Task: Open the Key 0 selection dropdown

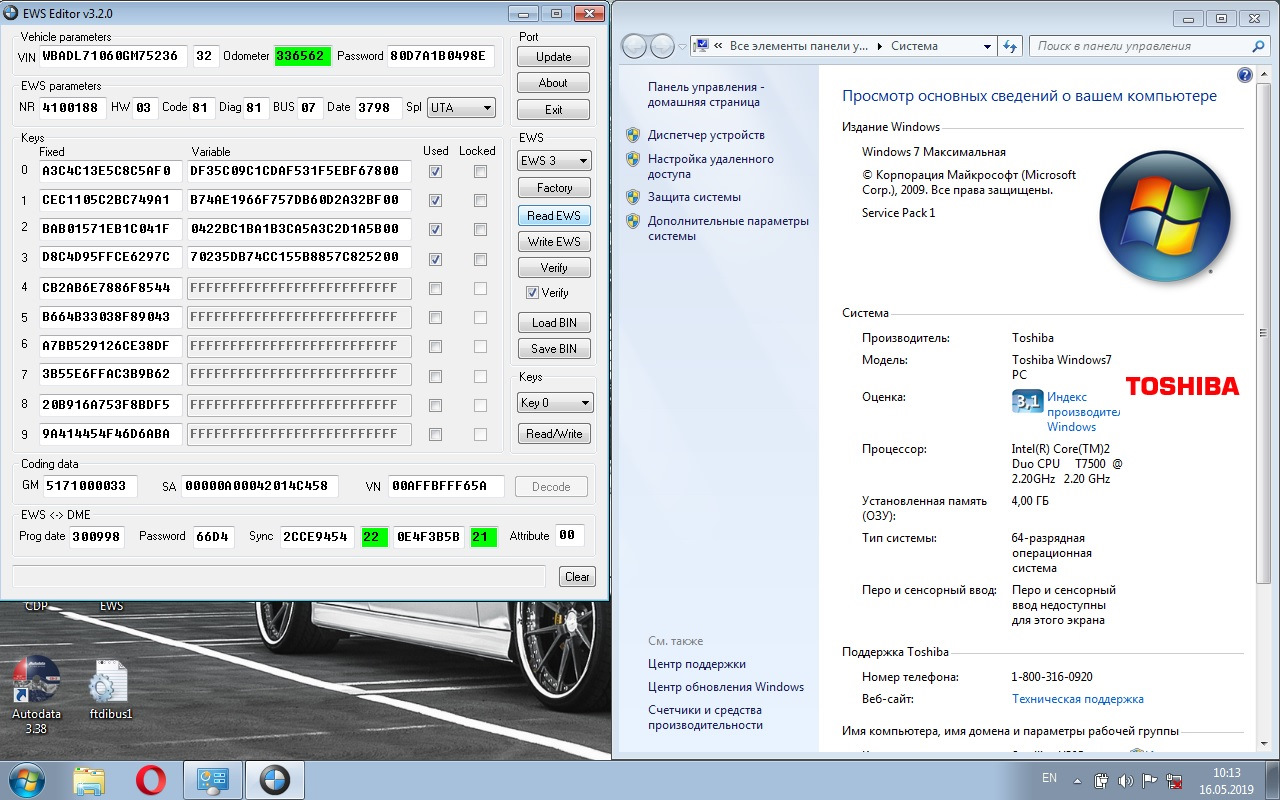Action: point(555,403)
